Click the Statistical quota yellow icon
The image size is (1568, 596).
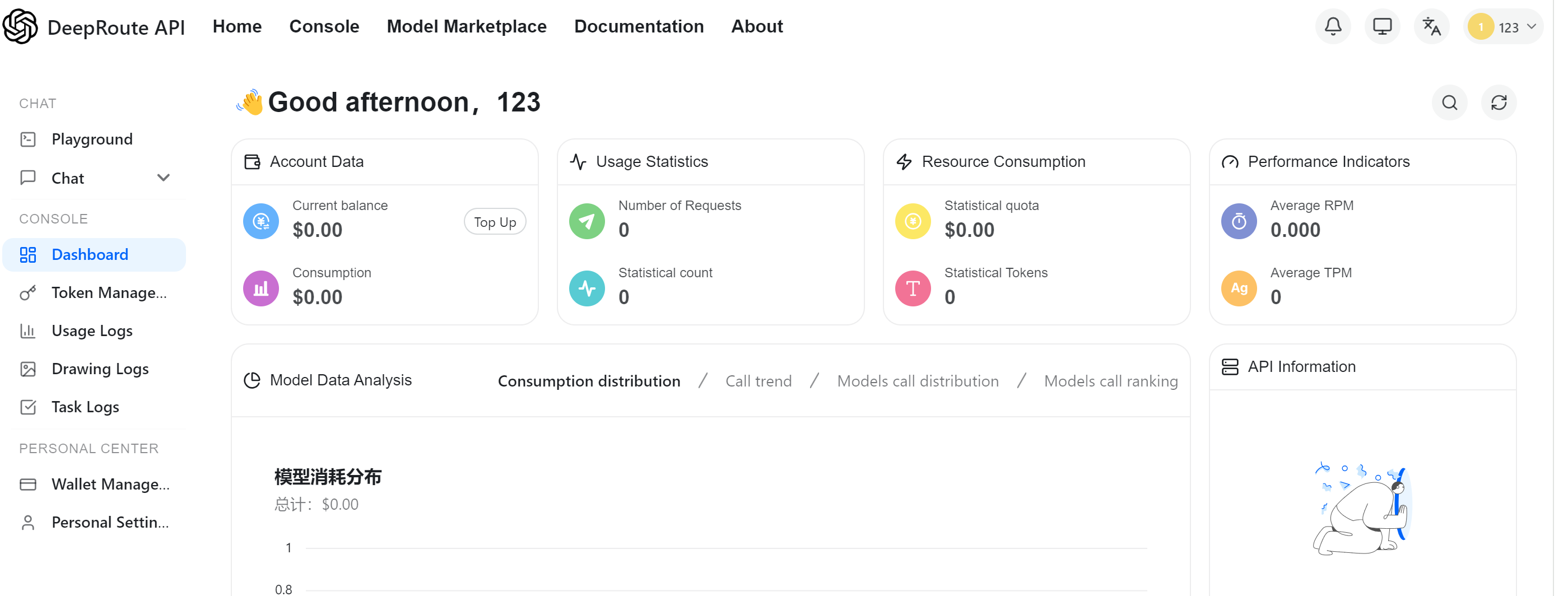[913, 221]
